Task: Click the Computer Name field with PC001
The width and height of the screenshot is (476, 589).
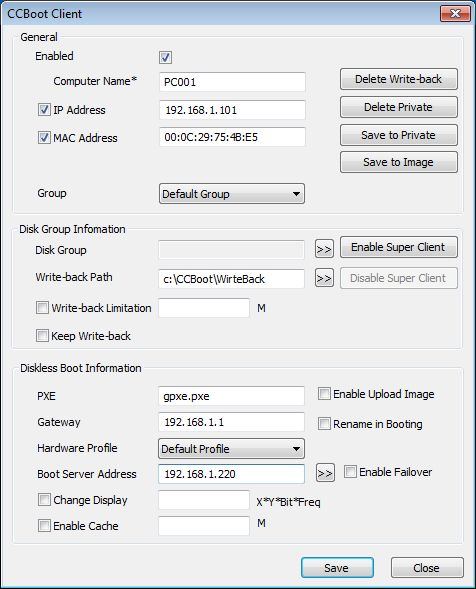Action: (232, 82)
